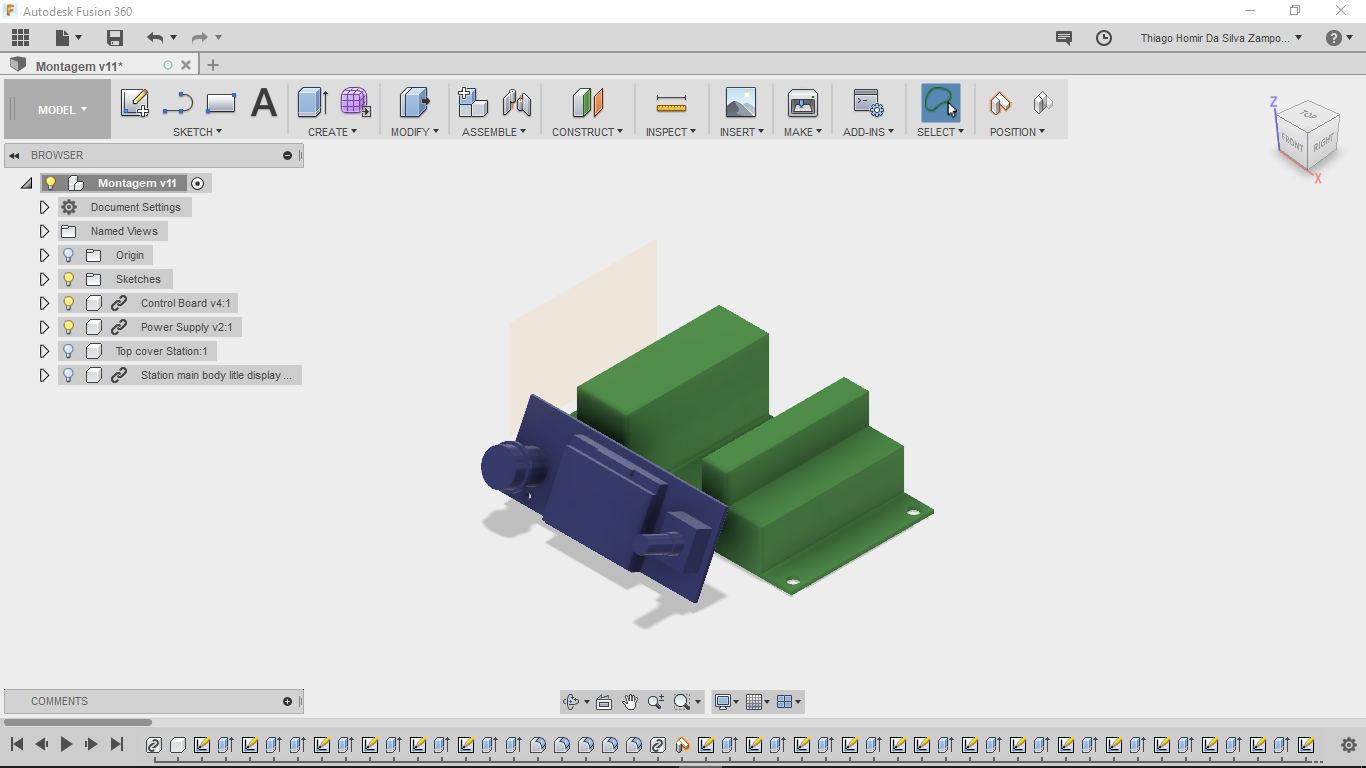Open the INSPECT menu
This screenshot has height=768, width=1366.
670,132
